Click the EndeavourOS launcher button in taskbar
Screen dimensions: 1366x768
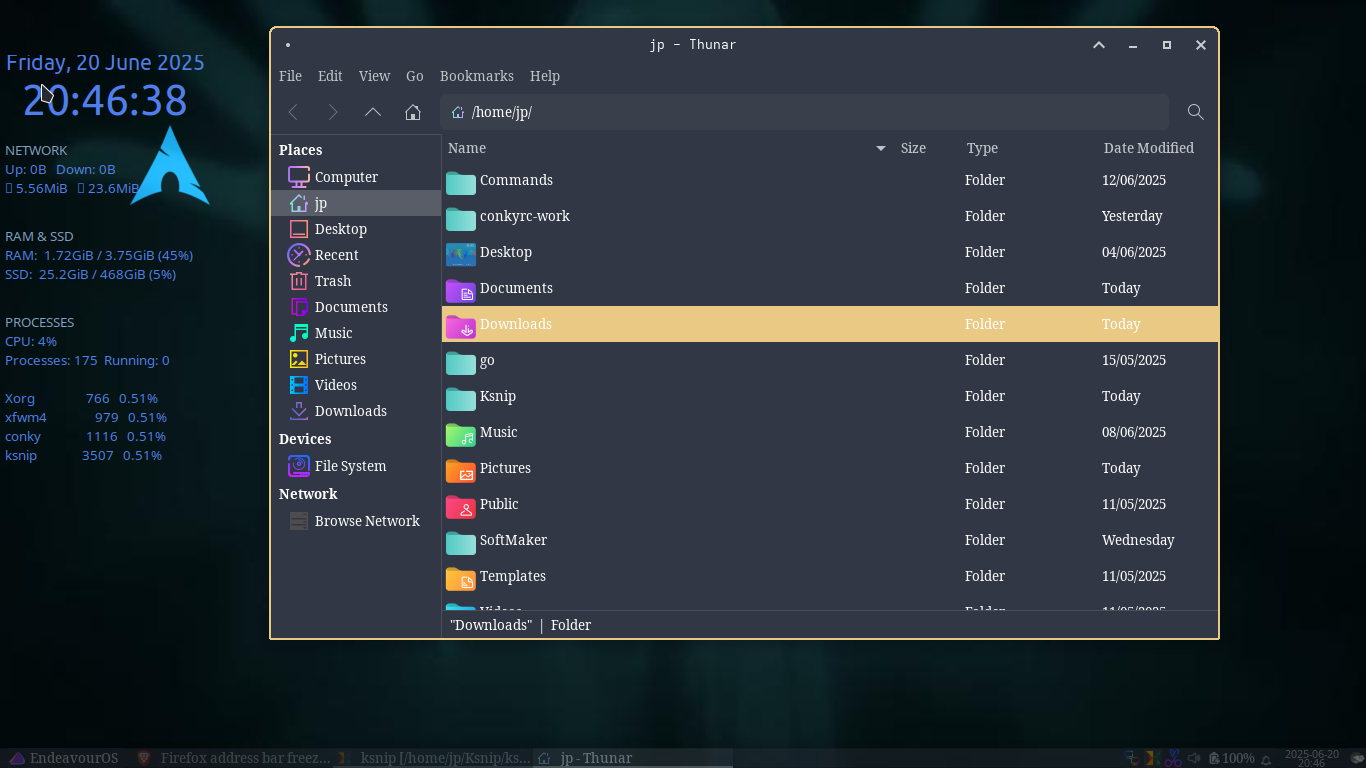click(x=63, y=758)
